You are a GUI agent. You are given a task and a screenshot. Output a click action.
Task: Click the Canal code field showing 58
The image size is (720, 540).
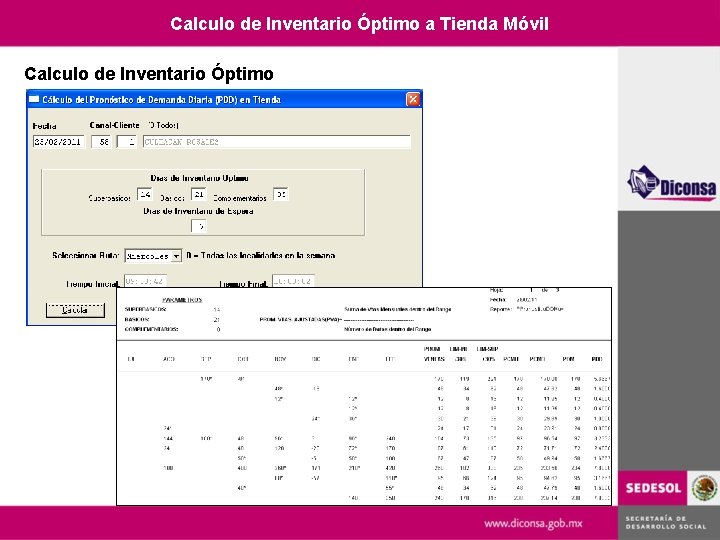[101, 142]
